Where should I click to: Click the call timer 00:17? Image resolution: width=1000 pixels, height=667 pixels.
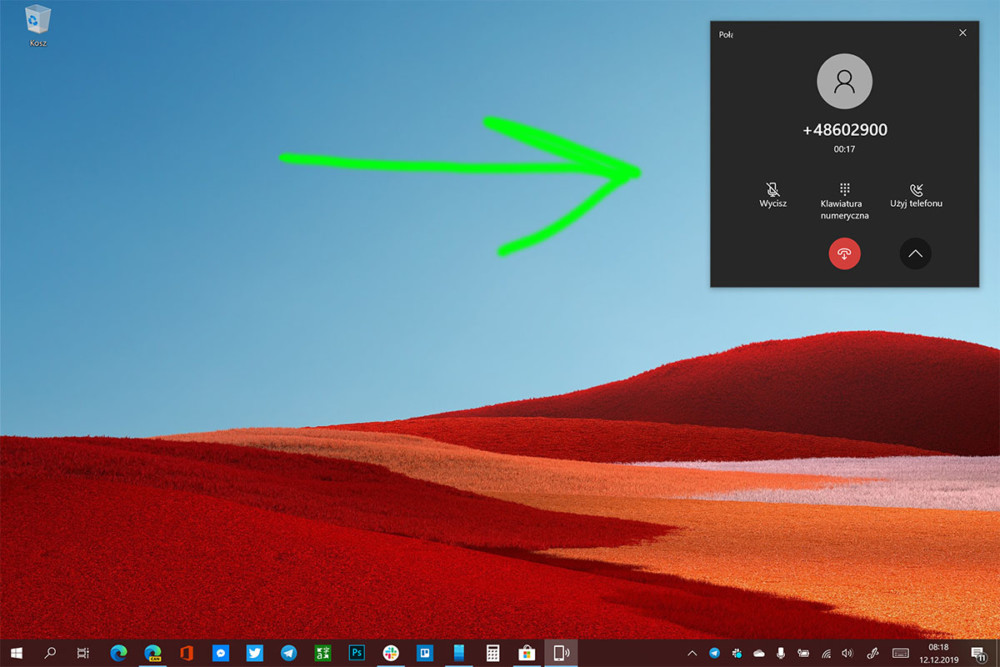pos(844,149)
